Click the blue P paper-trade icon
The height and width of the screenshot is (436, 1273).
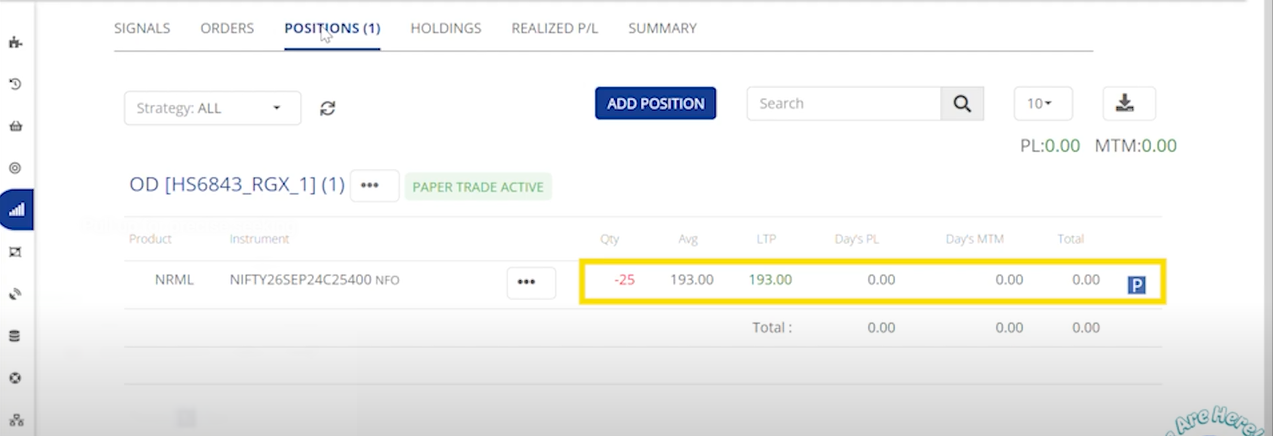tap(1136, 286)
